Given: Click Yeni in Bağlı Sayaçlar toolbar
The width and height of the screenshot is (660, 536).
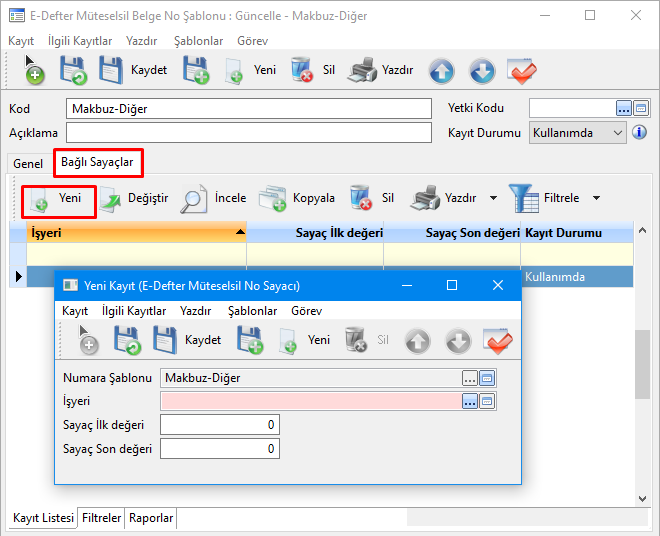Looking at the screenshot, I should (x=58, y=198).
